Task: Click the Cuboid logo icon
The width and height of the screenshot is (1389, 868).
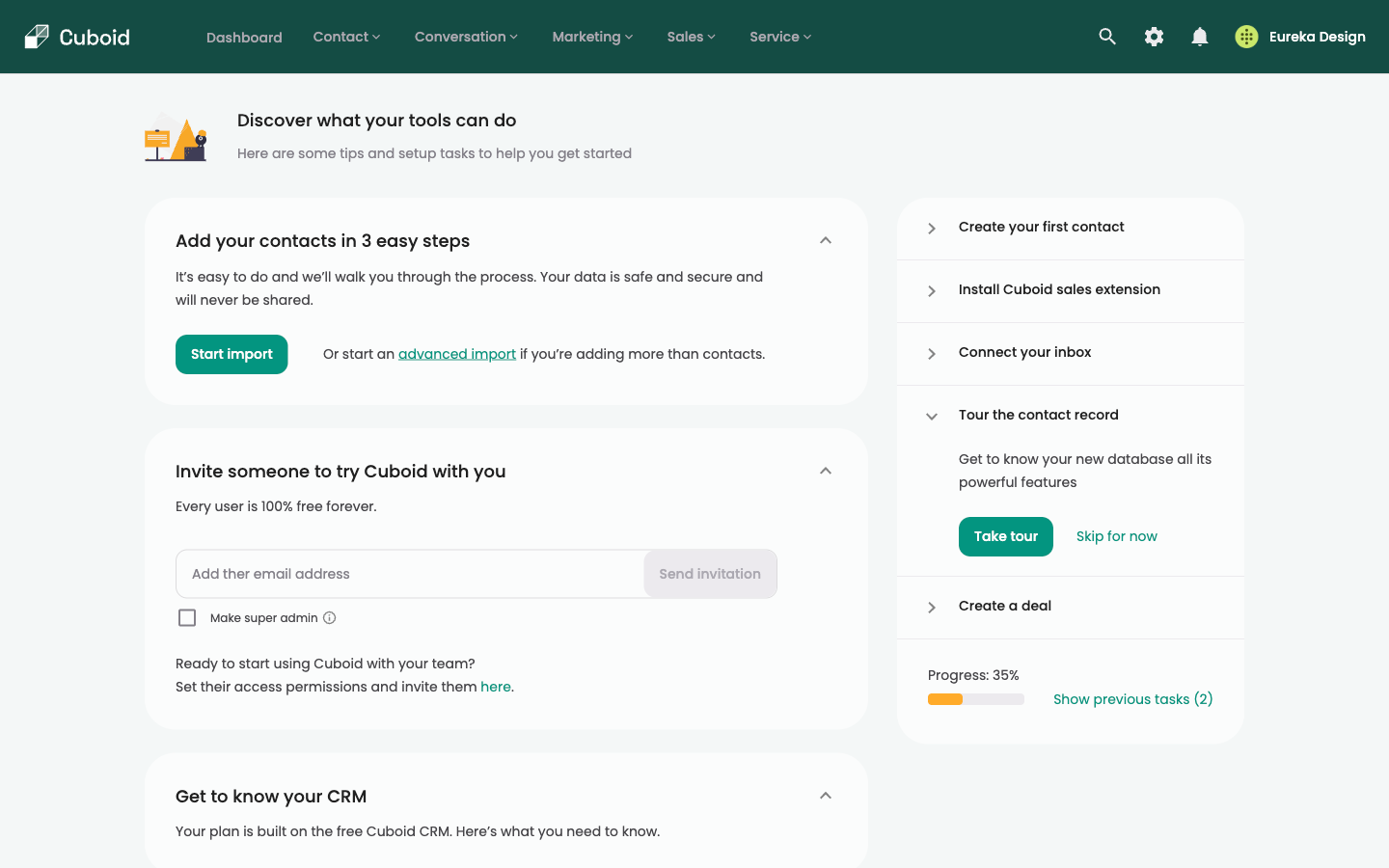Action: pyautogui.click(x=37, y=37)
